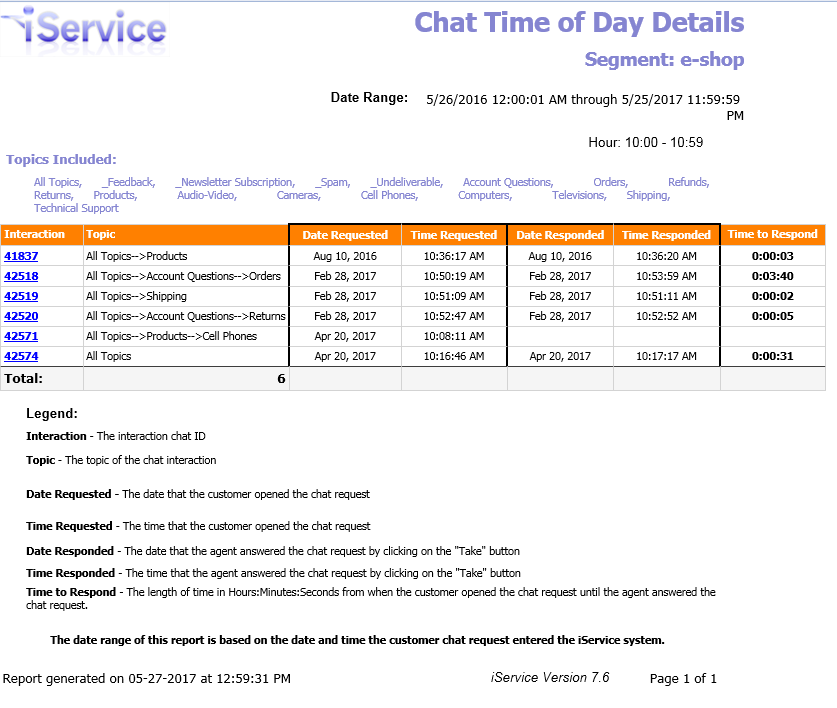Click the 'Chat Time of Day Details' title
Screen dimensions: 837x708
579,23
